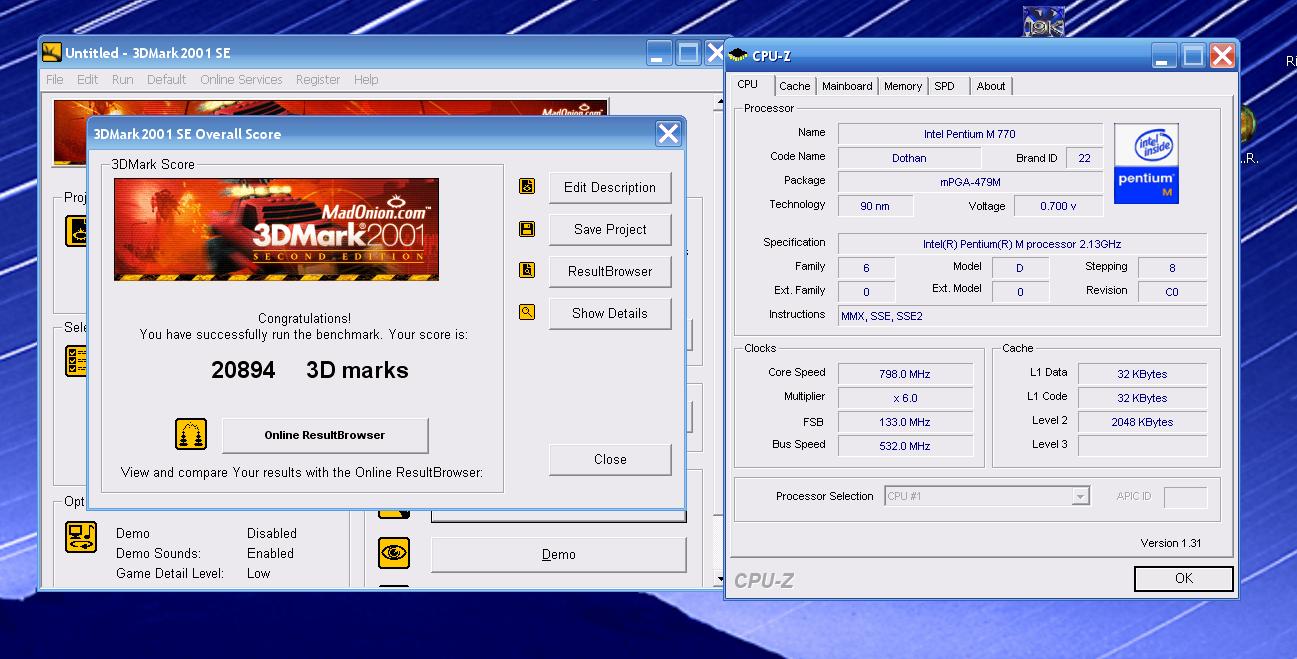Click the MadOnion 3DMark2001 banner image
Screen dimensions: 1297x659
(276, 229)
